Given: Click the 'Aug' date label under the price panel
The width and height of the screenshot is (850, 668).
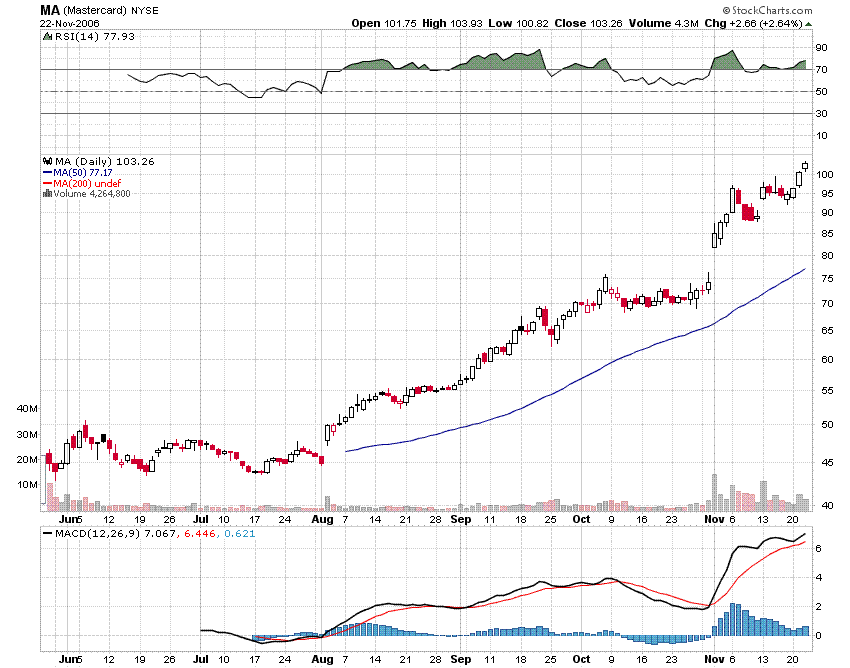Looking at the screenshot, I should (322, 519).
